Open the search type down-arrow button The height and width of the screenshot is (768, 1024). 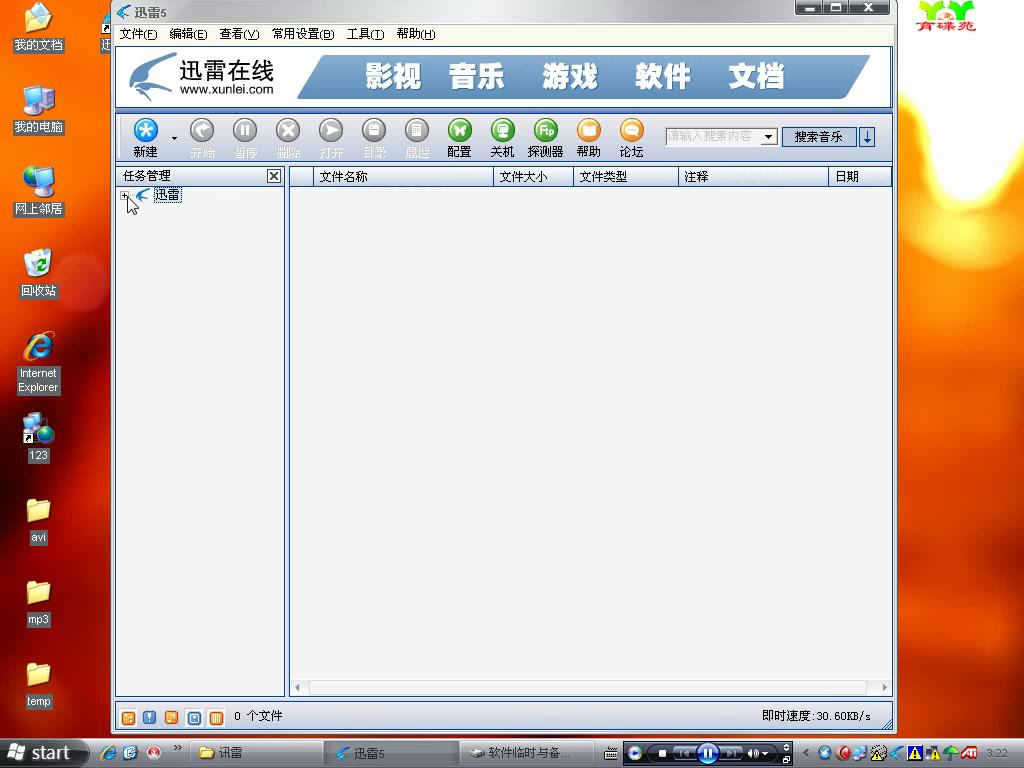tap(867, 136)
